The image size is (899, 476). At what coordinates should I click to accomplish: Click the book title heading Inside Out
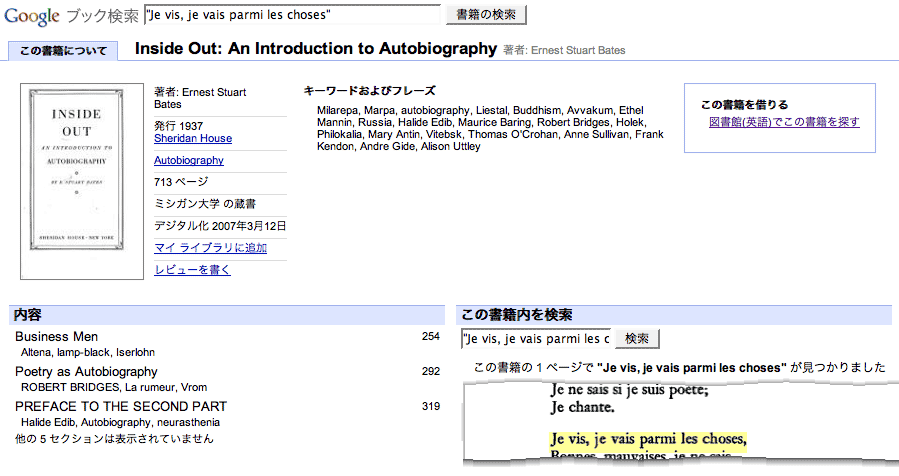click(x=316, y=49)
